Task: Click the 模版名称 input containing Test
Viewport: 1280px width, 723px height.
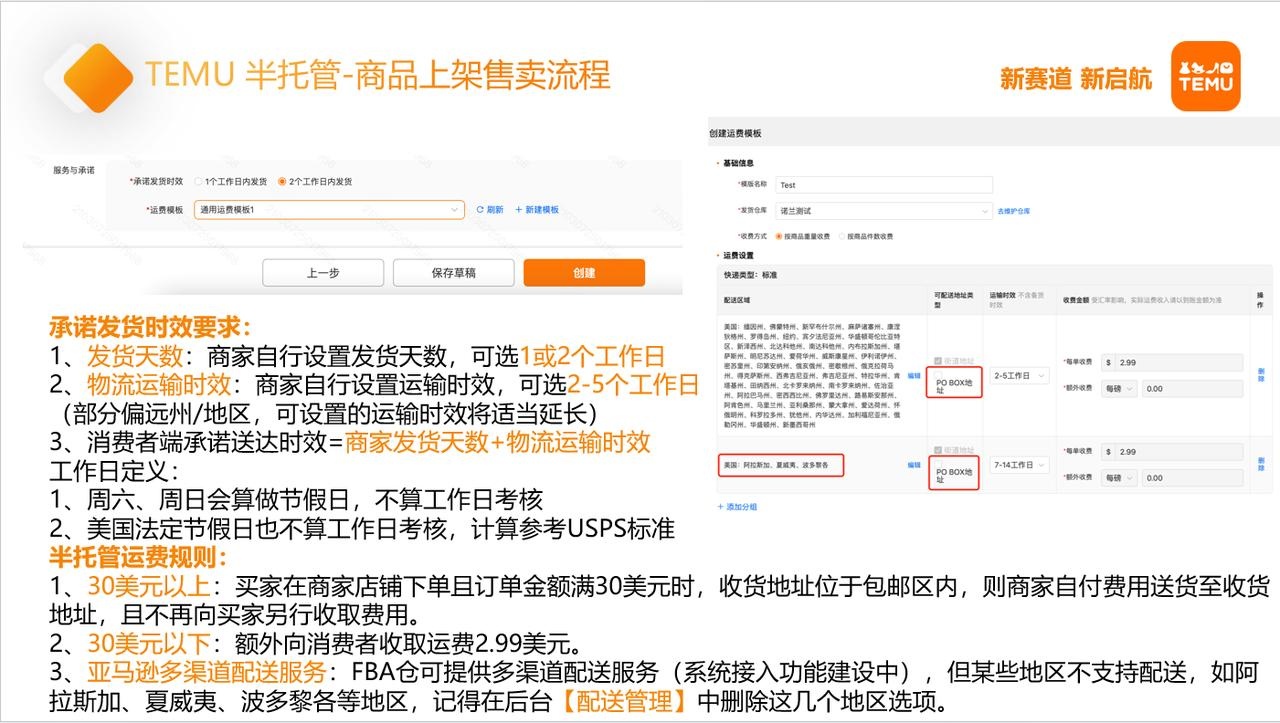Action: (883, 185)
